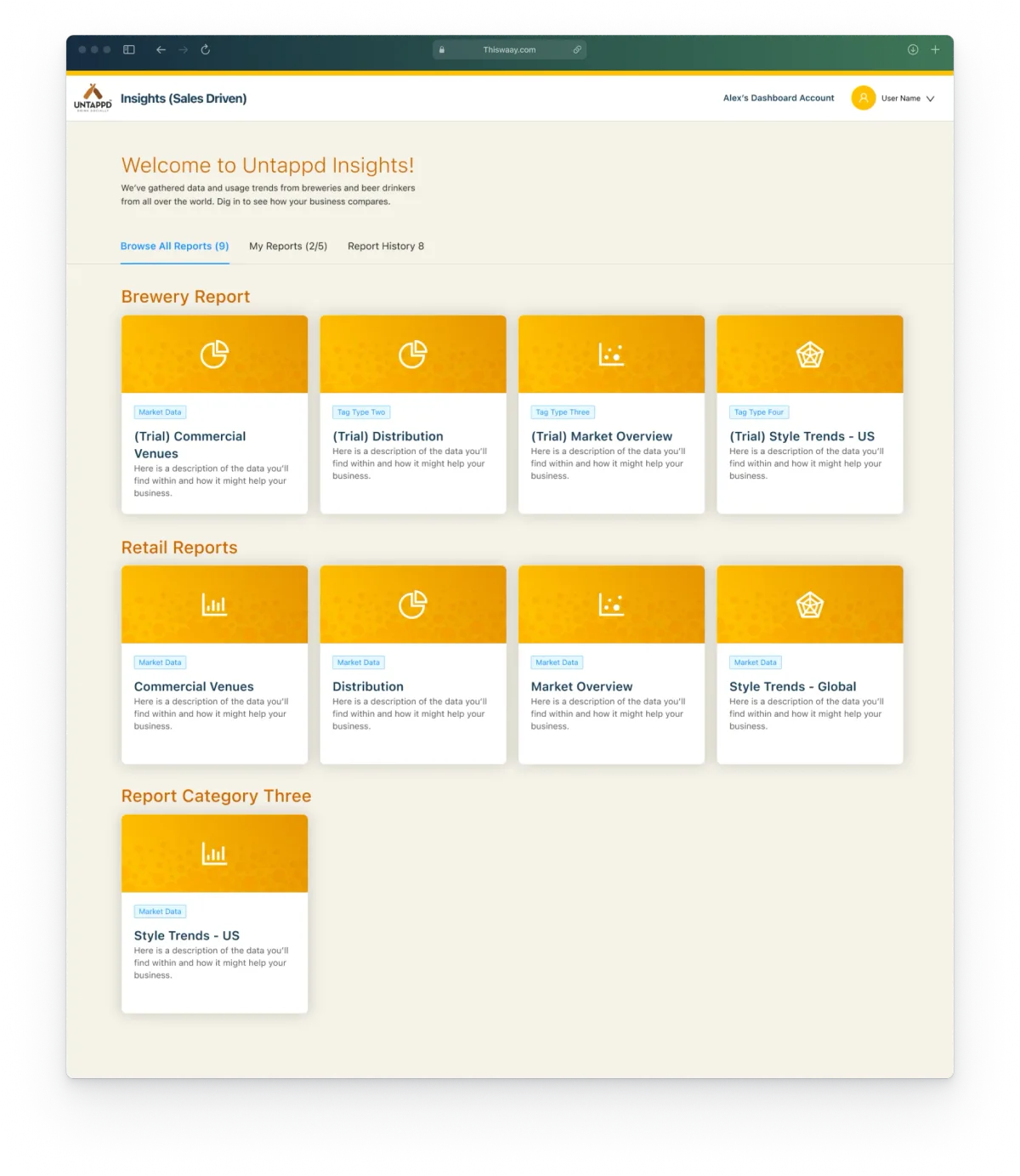Click bar chart icon on Style Trends - US
The width and height of the screenshot is (1020, 1176).
point(214,854)
